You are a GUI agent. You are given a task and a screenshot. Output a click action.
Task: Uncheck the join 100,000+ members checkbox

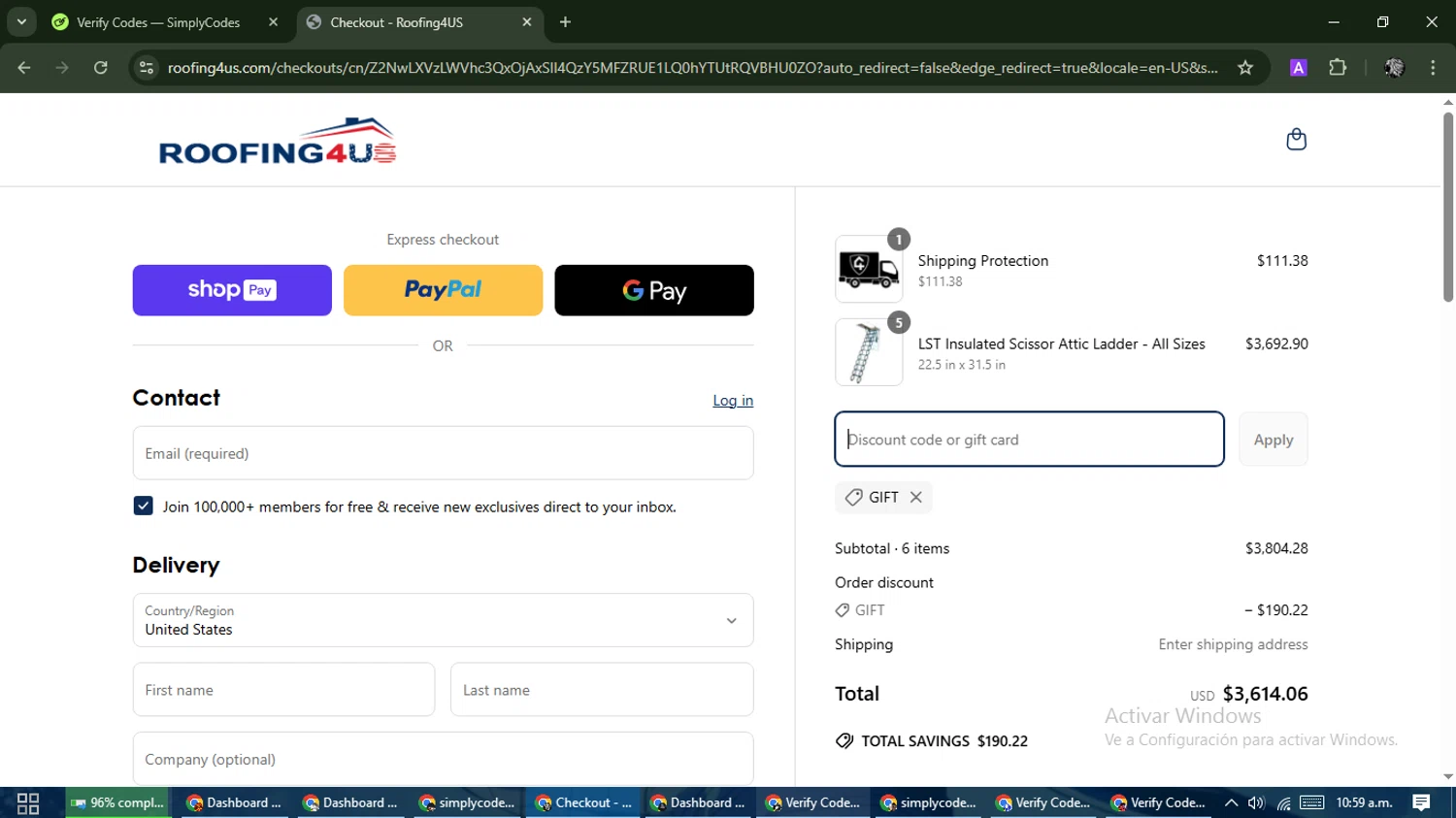click(144, 507)
